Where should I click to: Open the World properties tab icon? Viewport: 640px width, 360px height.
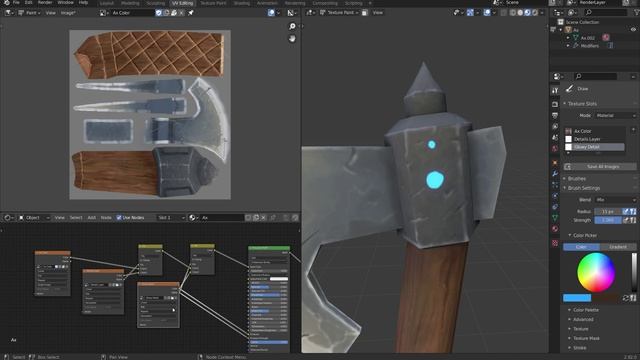click(x=555, y=149)
